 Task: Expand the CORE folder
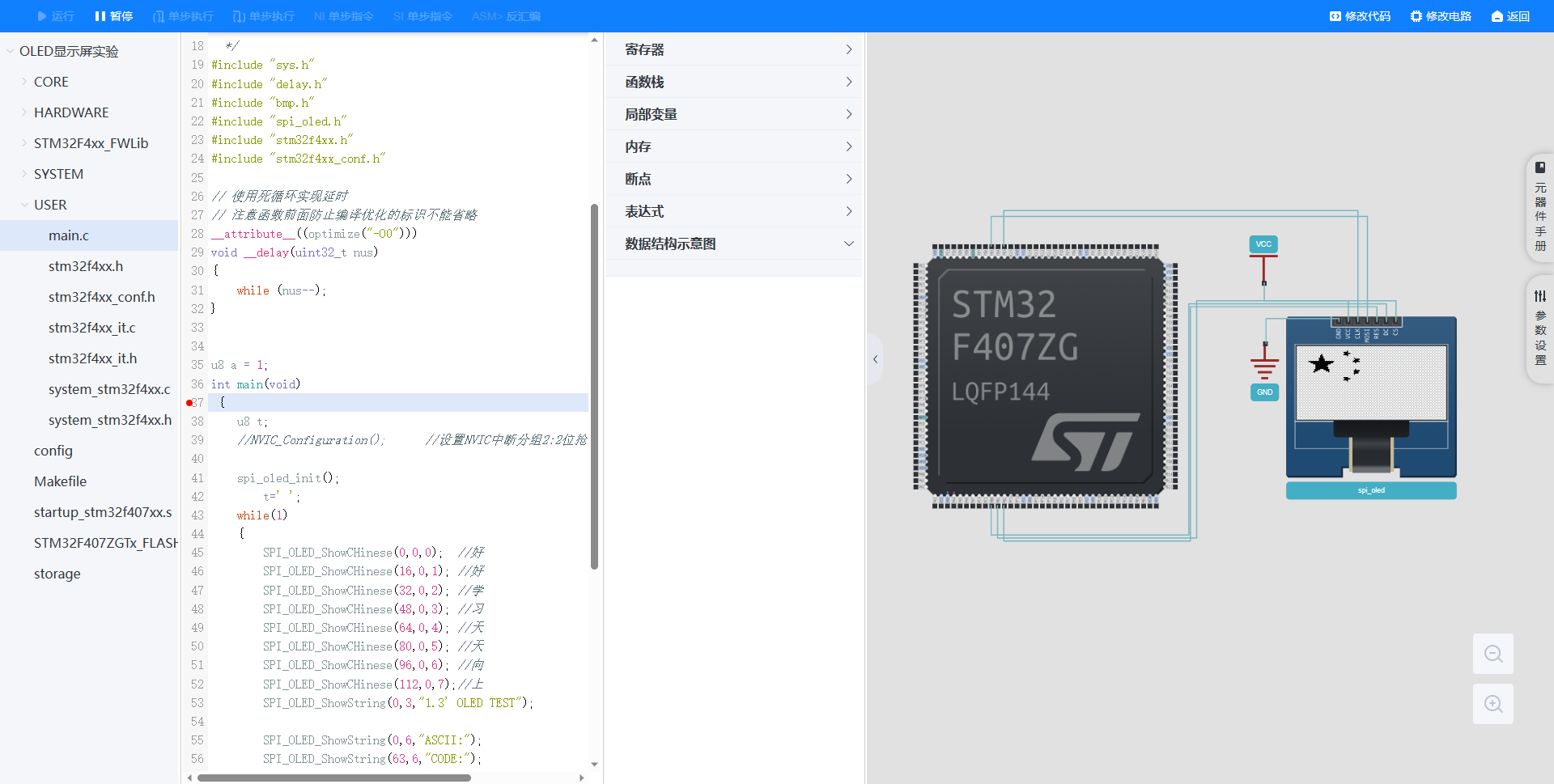tap(24, 82)
